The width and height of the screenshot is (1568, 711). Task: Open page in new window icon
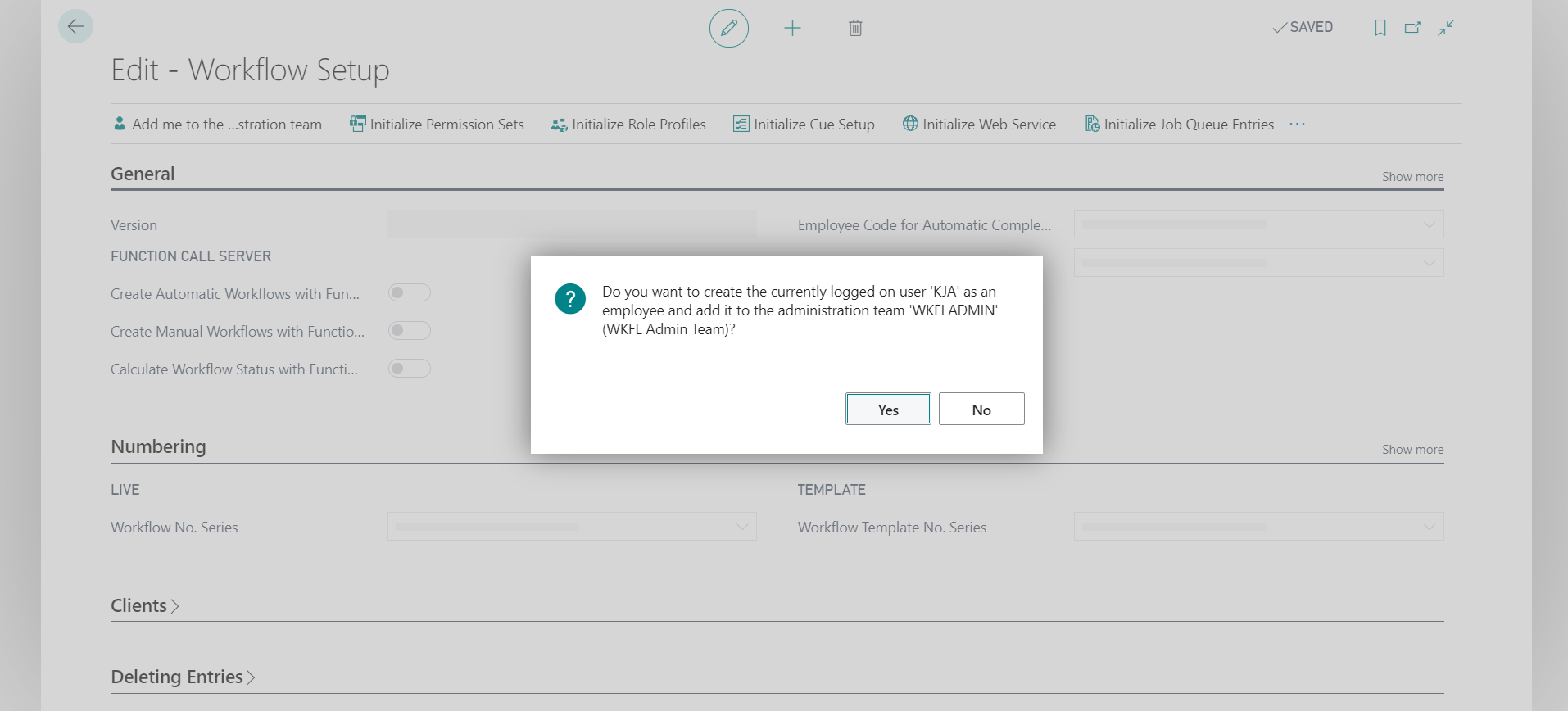click(x=1412, y=28)
